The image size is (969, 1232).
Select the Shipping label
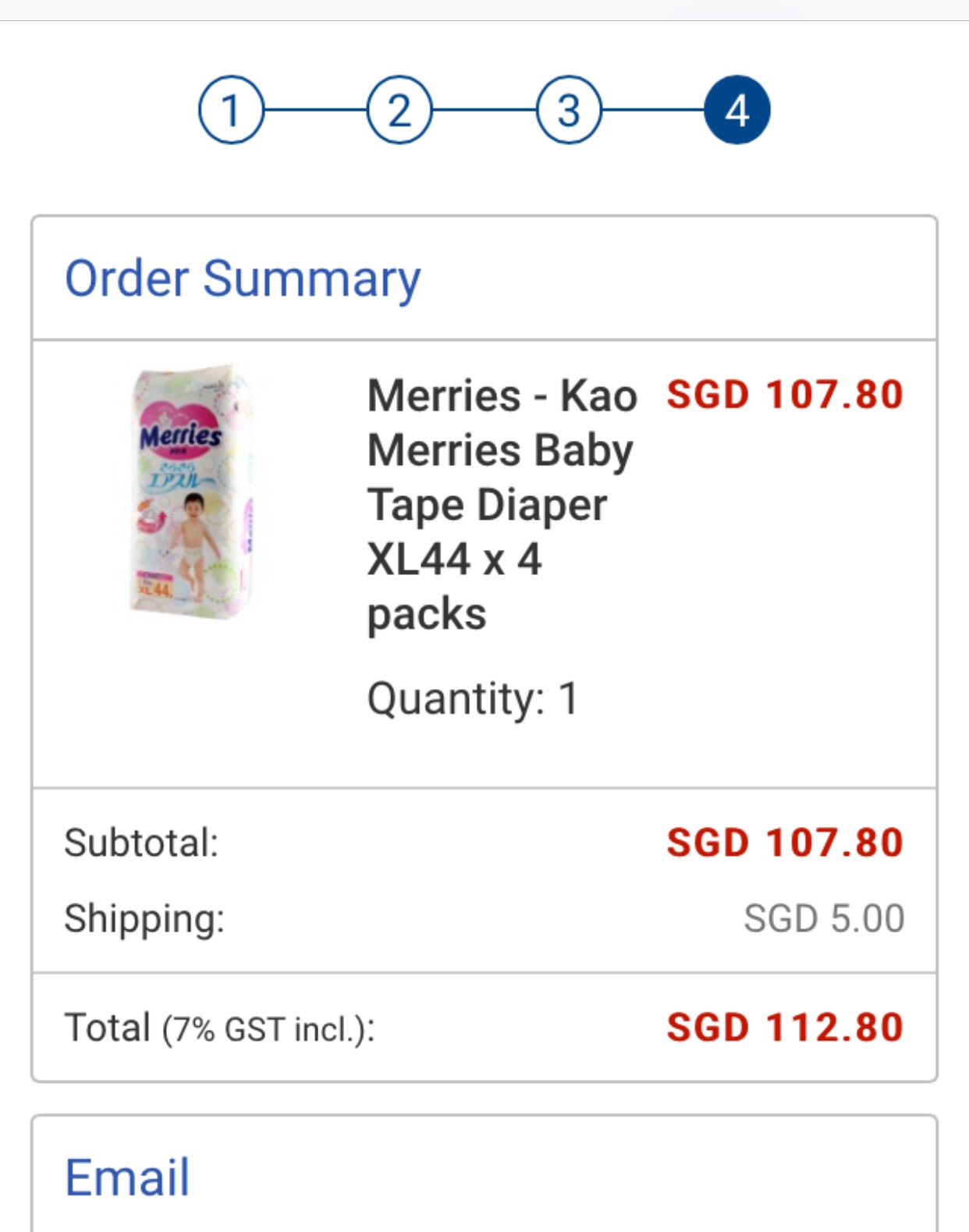coord(144,918)
